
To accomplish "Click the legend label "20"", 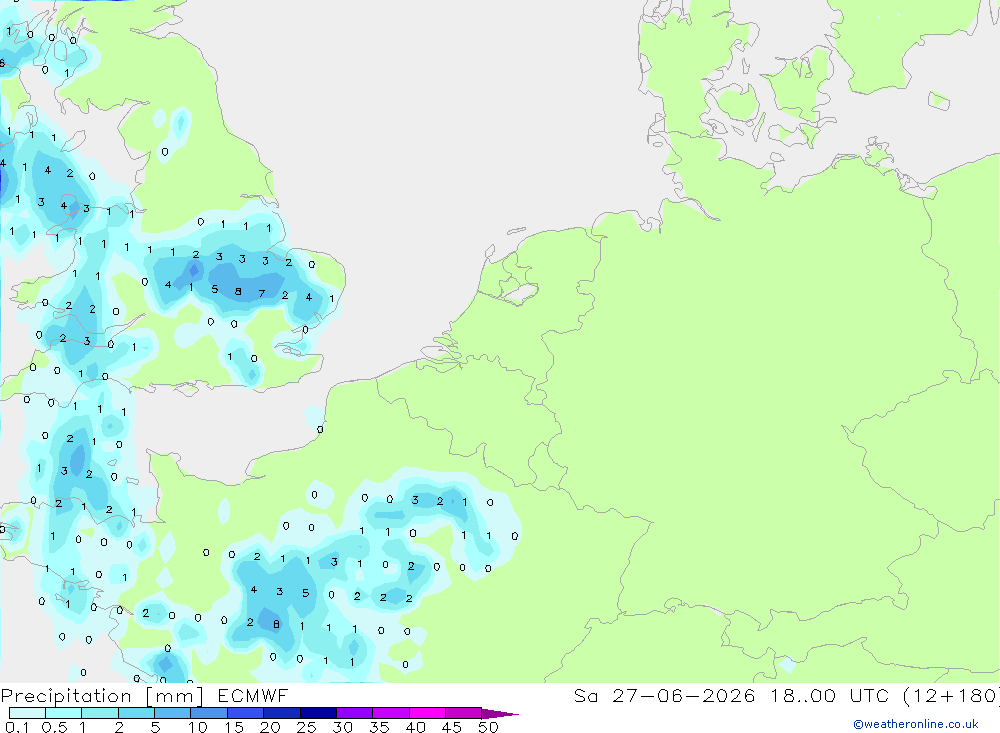I will [270, 727].
